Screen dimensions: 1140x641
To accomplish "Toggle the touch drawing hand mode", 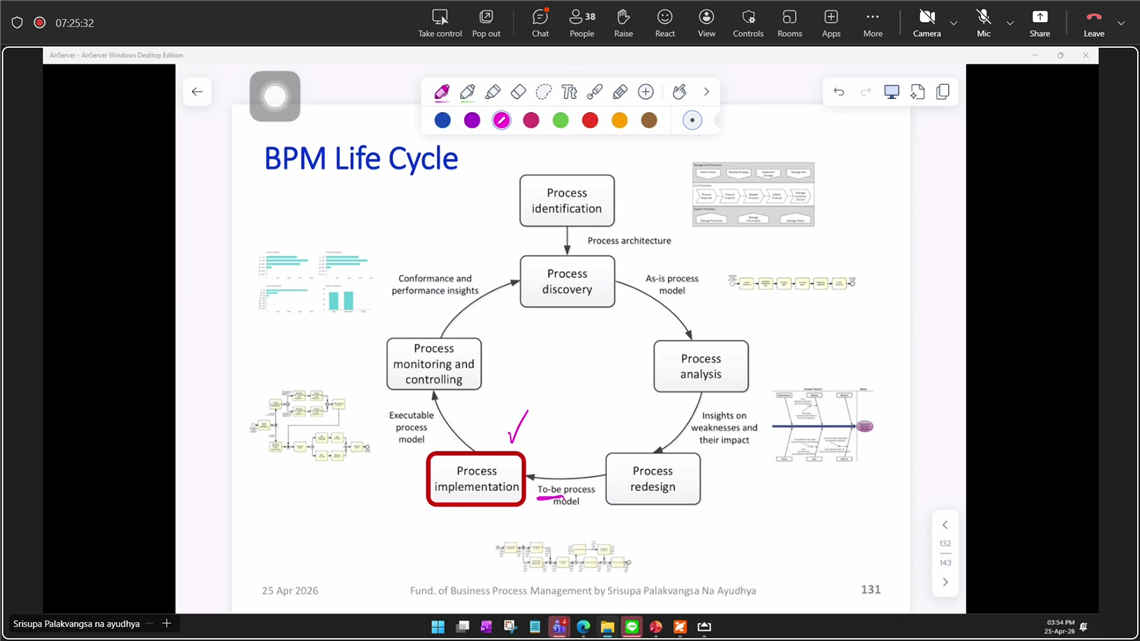I will pos(679,92).
